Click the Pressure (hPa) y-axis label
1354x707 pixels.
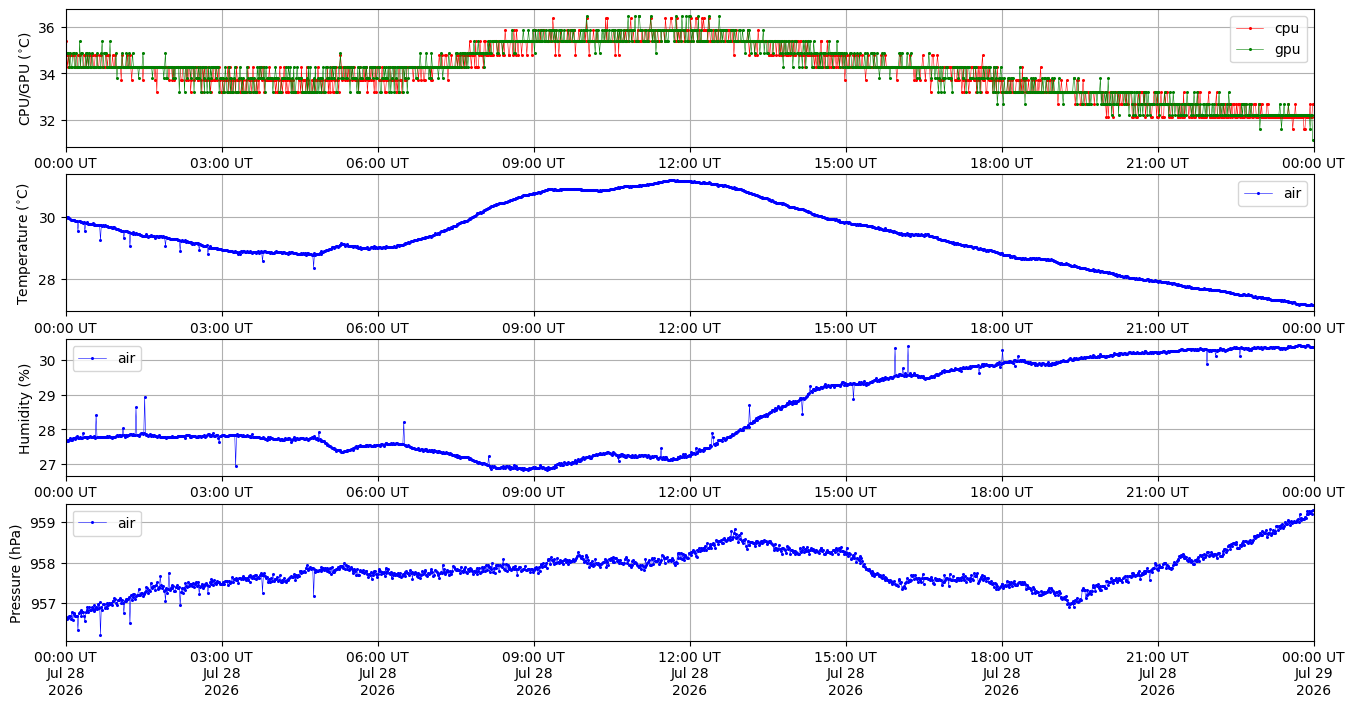[16, 573]
